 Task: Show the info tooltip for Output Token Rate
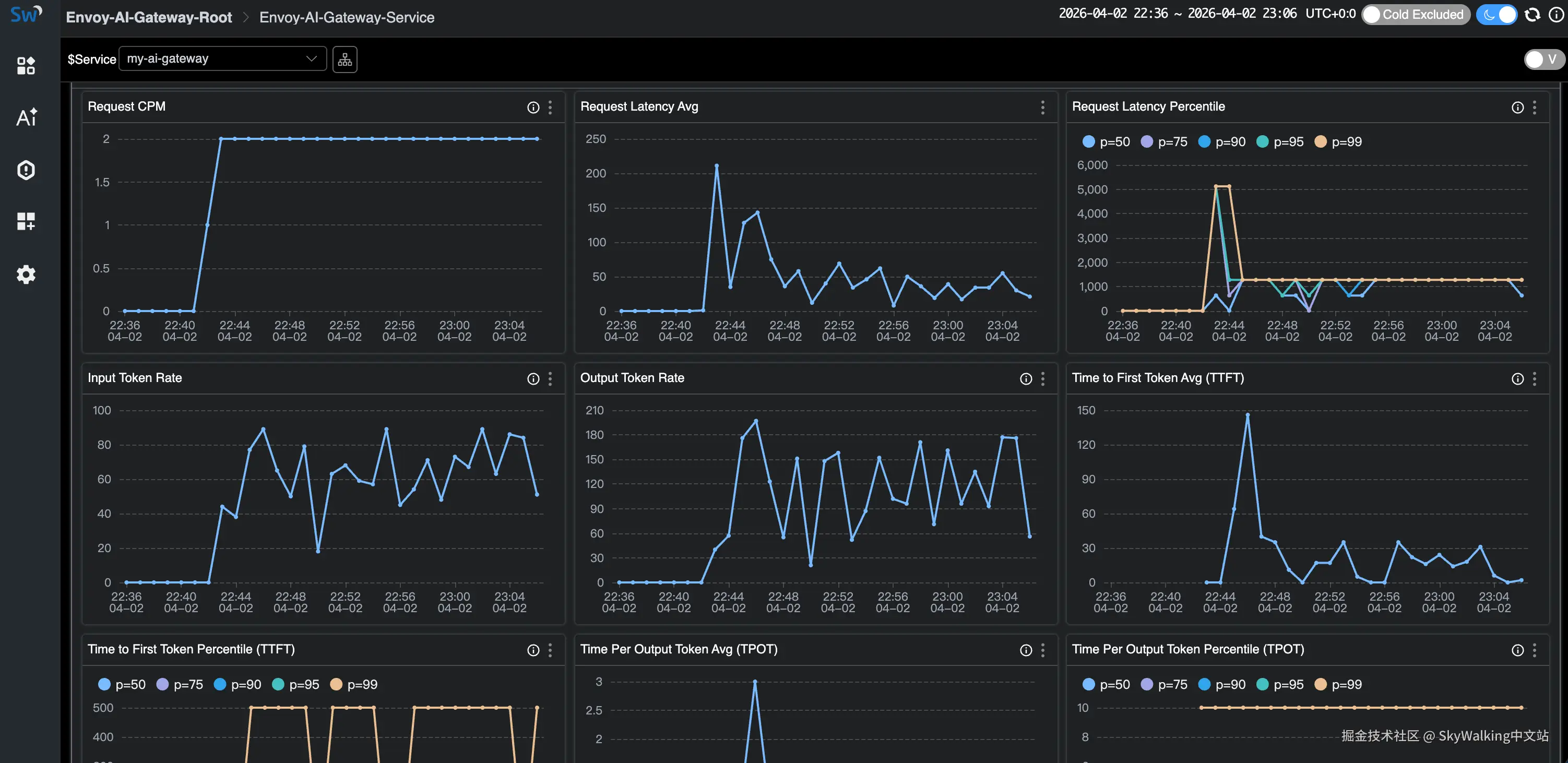(1025, 379)
